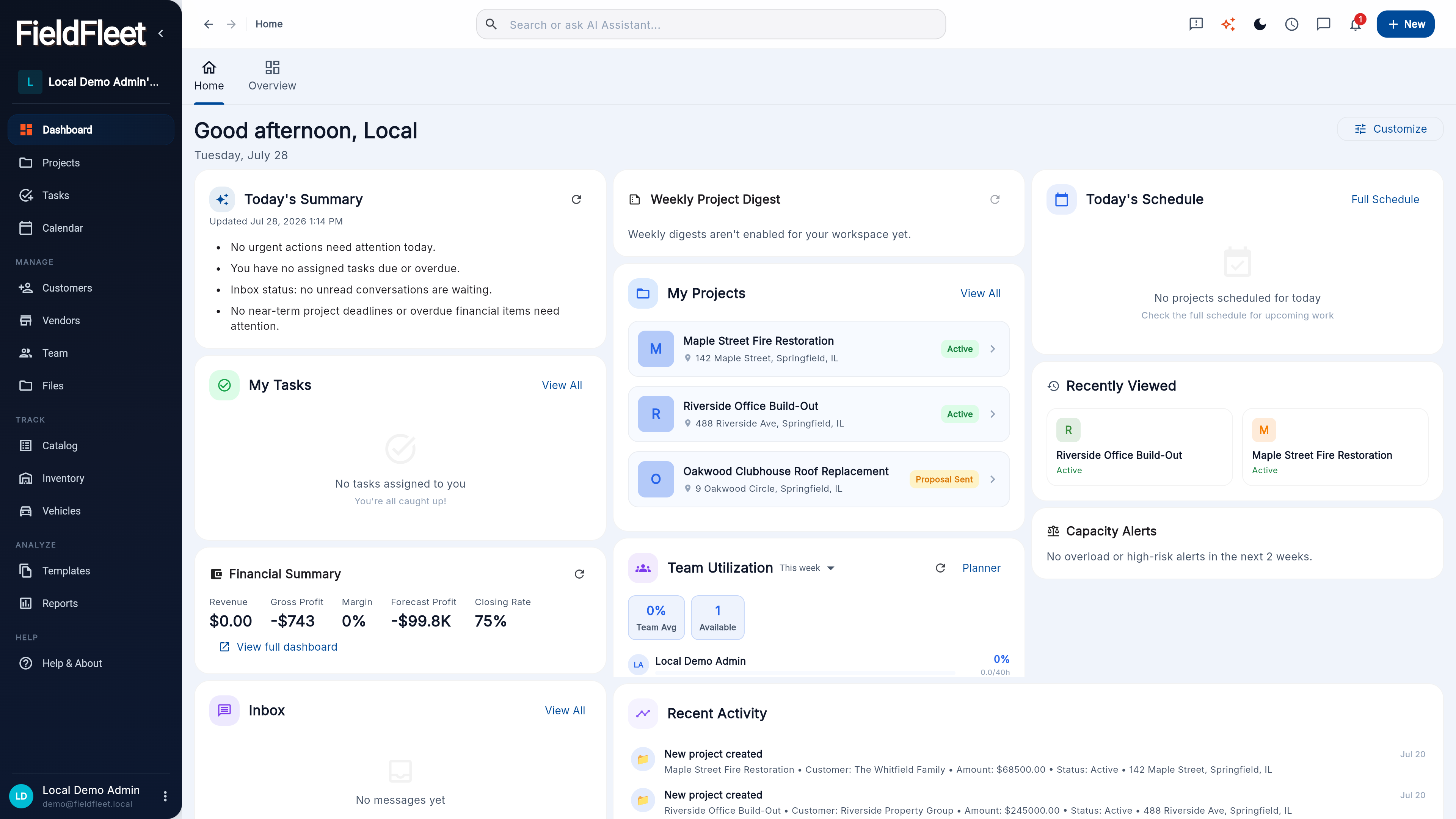Image resolution: width=1456 pixels, height=819 pixels.
Task: Select the Home tab
Action: (209, 76)
